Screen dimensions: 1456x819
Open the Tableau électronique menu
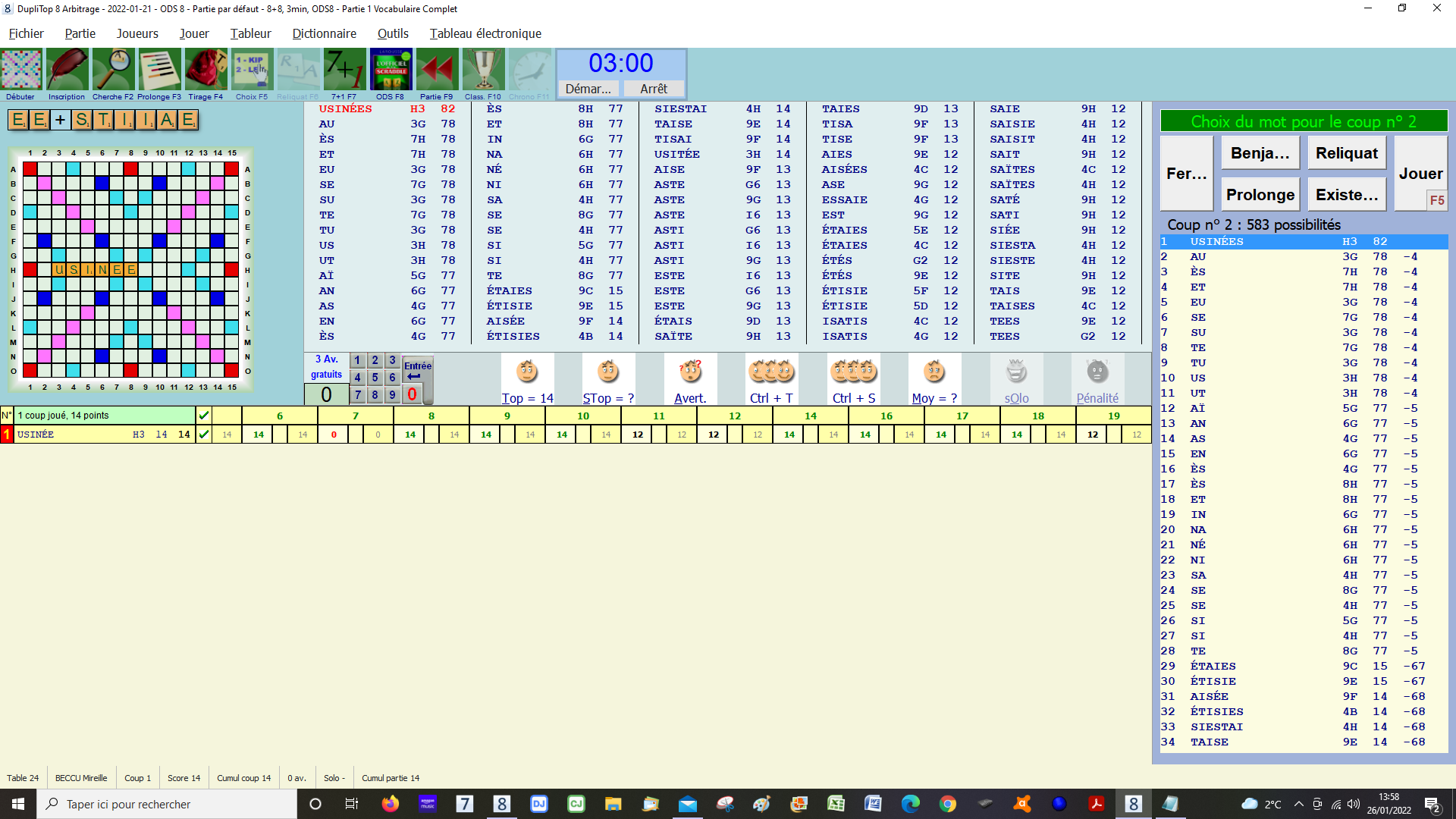tap(485, 33)
